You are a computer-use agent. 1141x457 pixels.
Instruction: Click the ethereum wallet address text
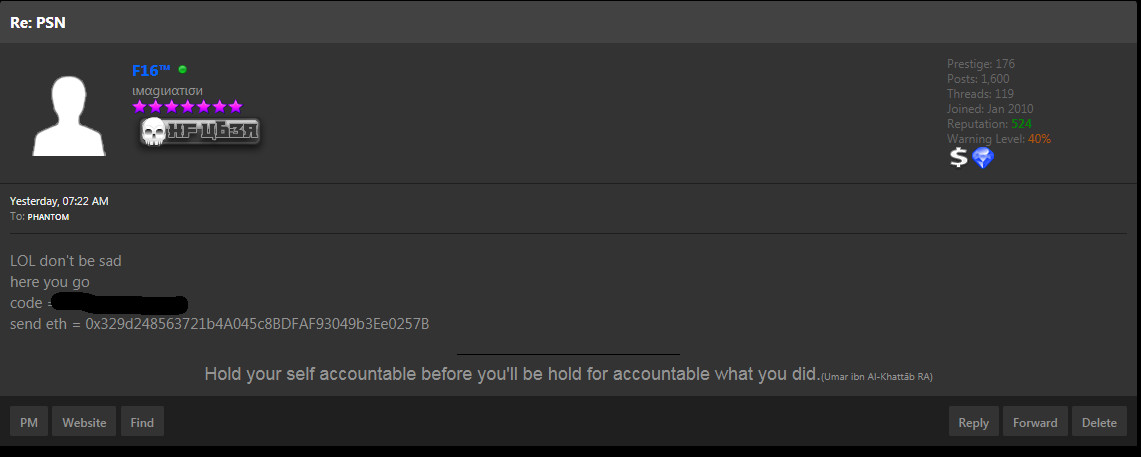click(x=258, y=324)
